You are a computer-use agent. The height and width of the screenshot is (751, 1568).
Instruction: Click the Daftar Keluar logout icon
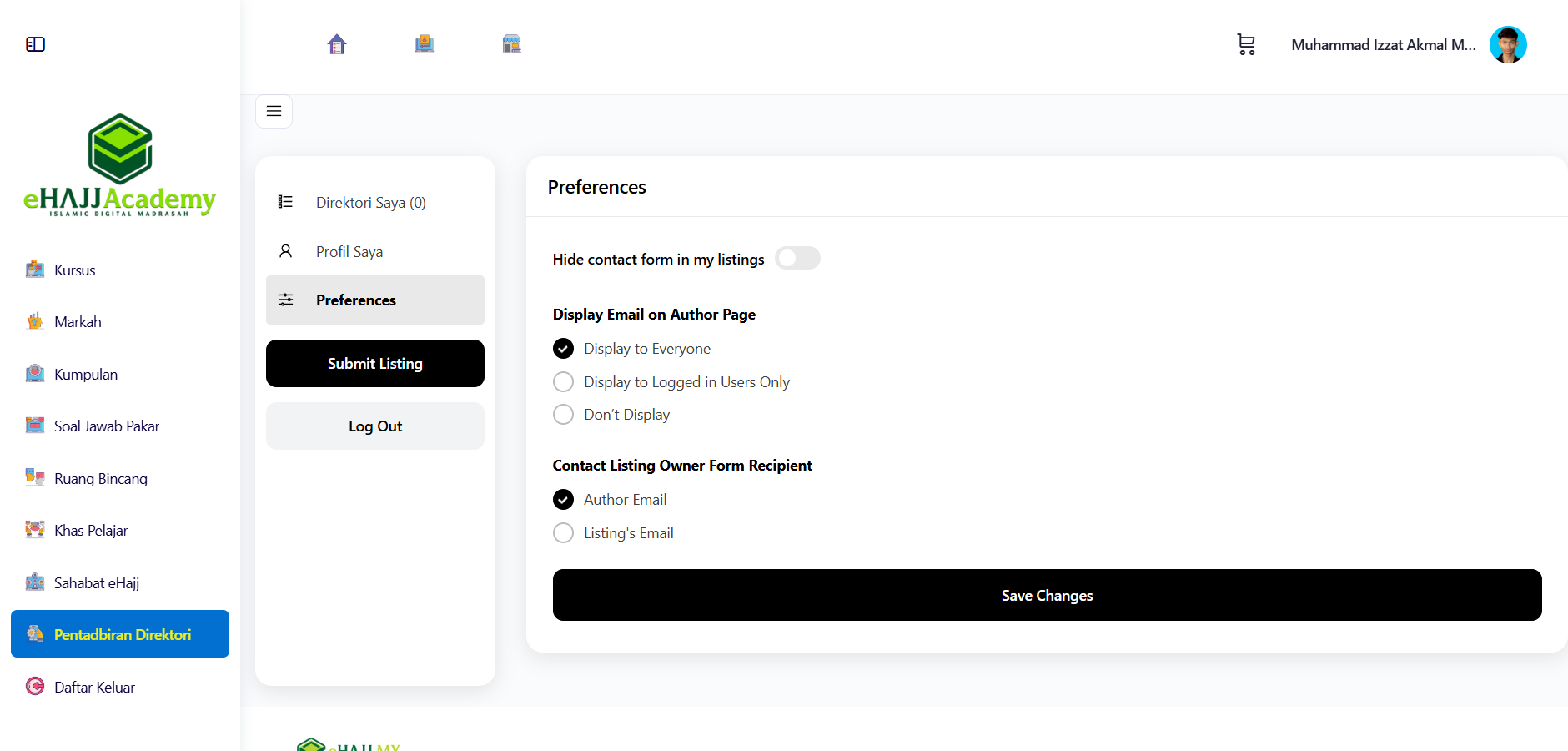[x=35, y=686]
